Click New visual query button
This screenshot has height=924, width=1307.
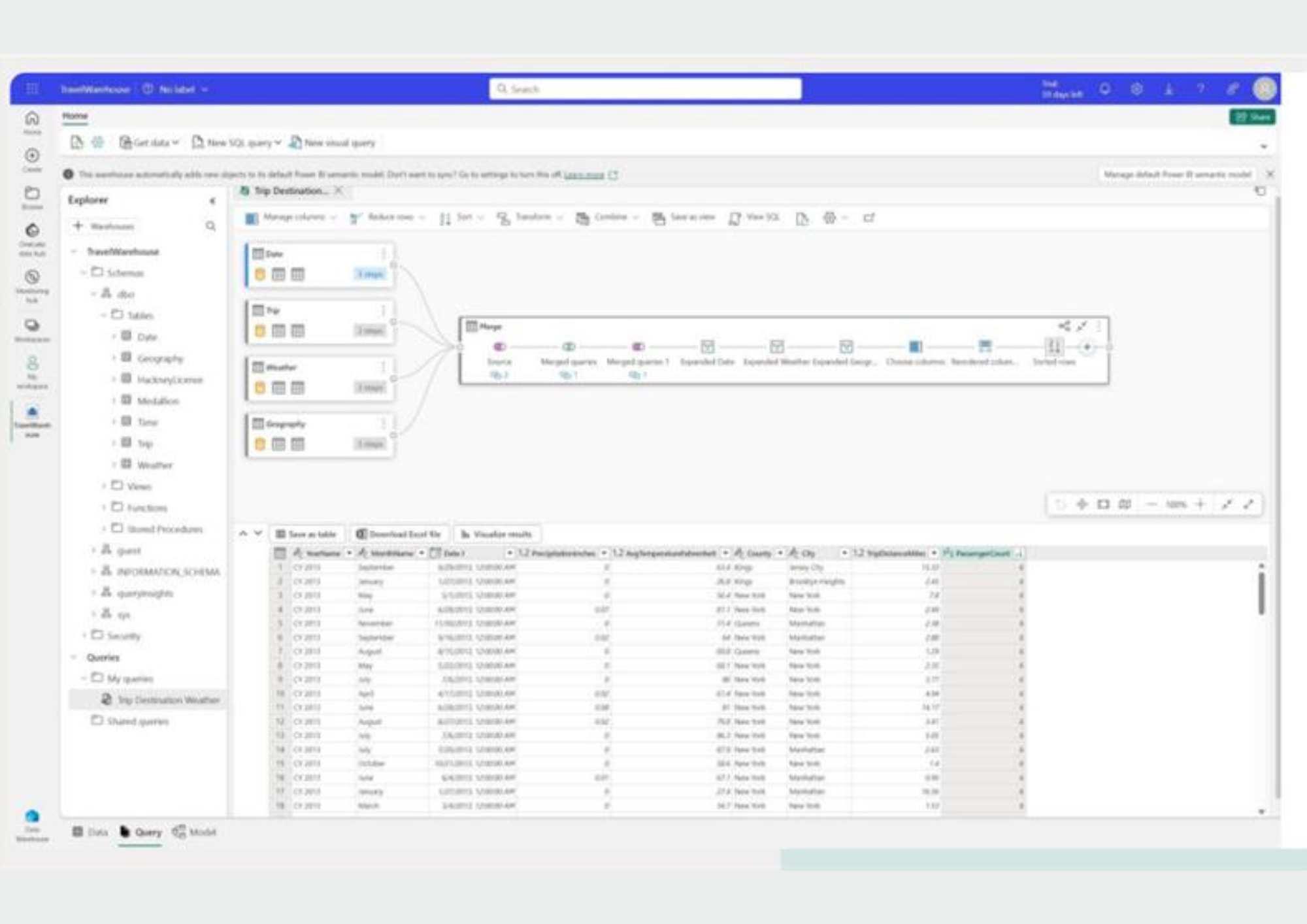point(333,142)
